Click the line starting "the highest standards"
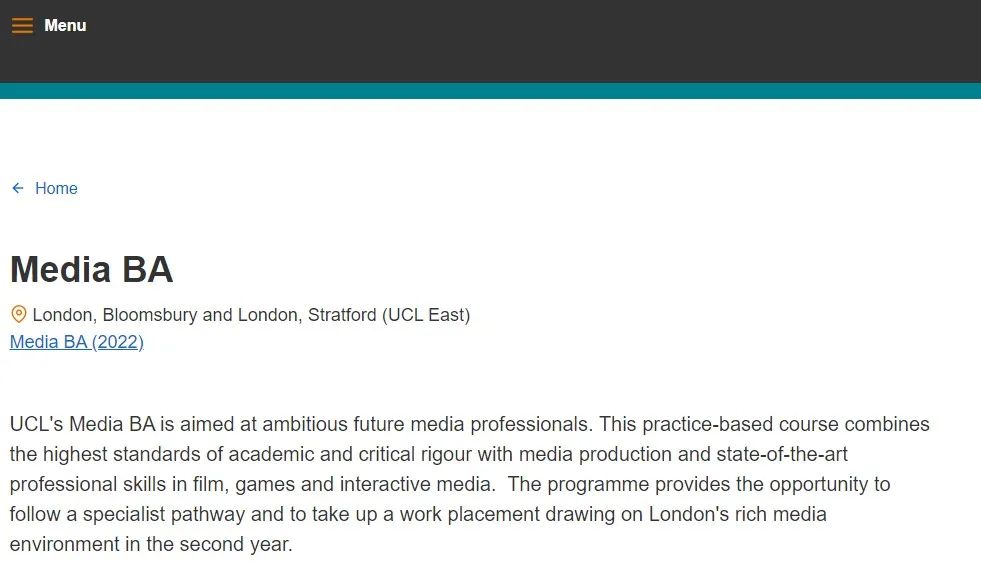This screenshot has height=570, width=981. point(300,454)
